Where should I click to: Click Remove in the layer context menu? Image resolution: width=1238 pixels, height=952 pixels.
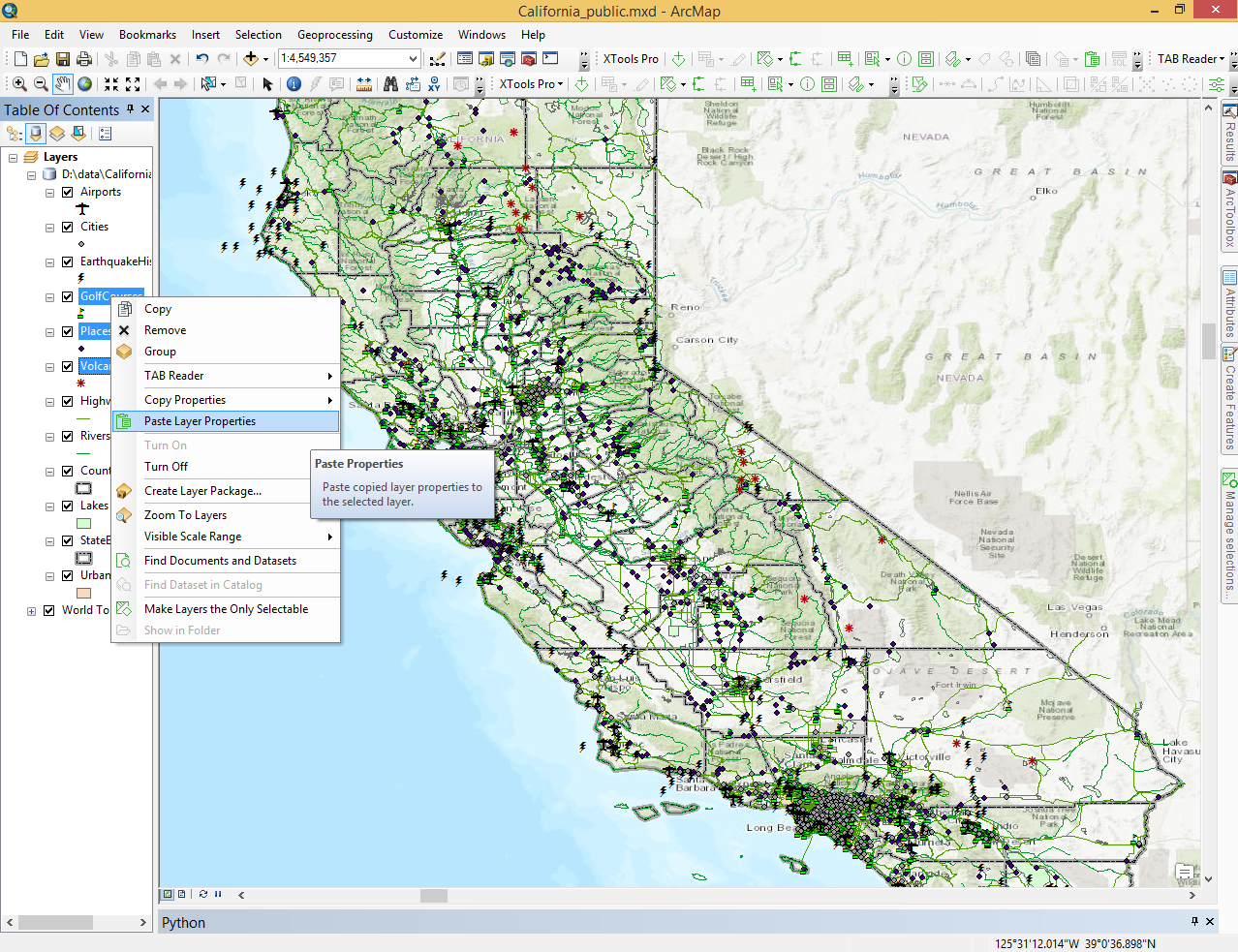(227, 330)
